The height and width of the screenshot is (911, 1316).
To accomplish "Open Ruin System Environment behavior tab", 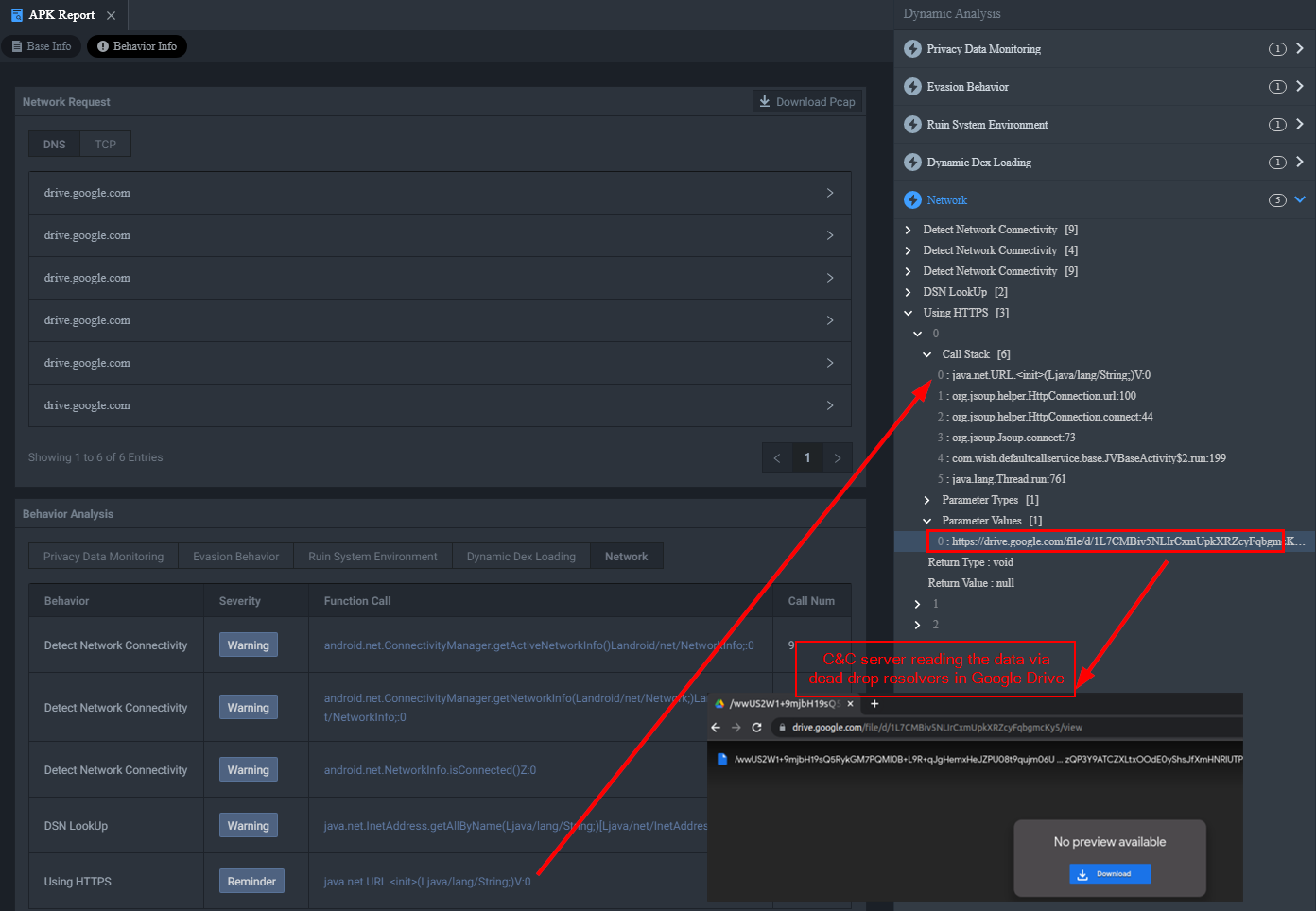I will (372, 557).
